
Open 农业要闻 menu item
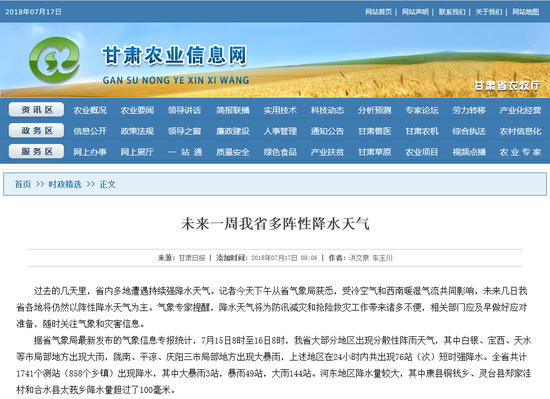[137, 110]
